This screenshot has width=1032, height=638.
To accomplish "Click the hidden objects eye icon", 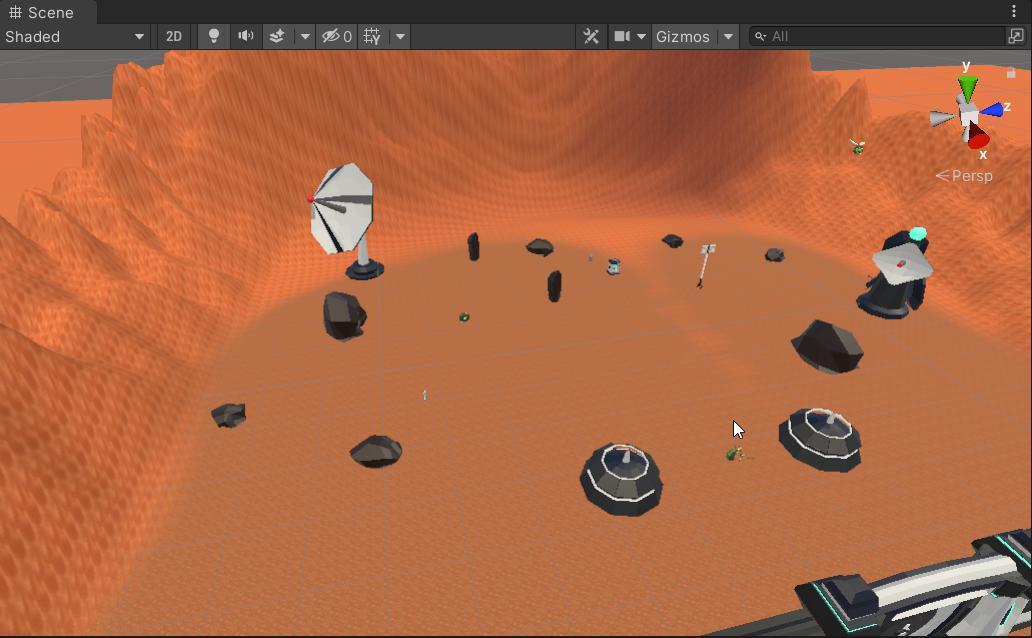I will pyautogui.click(x=330, y=36).
